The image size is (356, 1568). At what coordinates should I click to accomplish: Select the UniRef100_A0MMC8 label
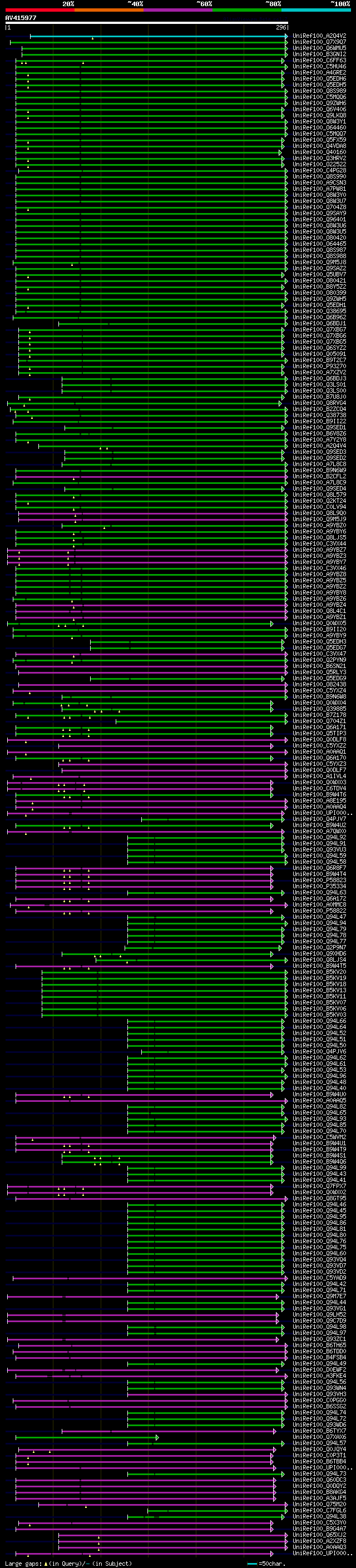319,904
